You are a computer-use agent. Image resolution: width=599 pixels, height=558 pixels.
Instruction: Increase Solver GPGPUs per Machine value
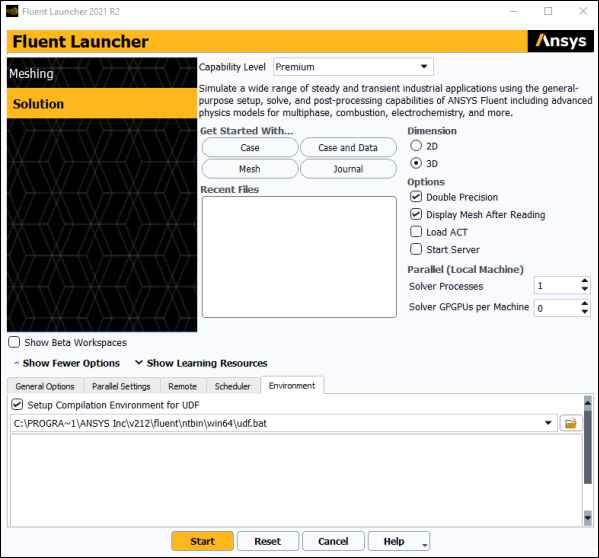pyautogui.click(x=584, y=304)
